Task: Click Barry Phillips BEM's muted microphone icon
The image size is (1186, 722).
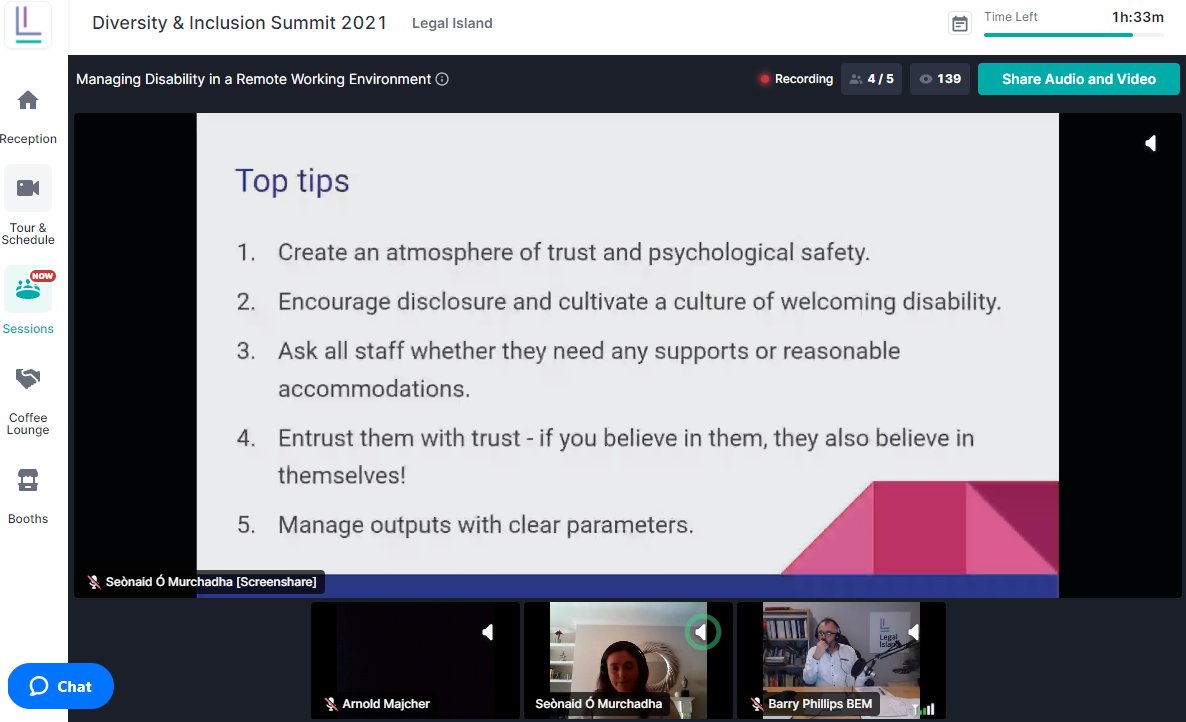Action: click(x=756, y=704)
